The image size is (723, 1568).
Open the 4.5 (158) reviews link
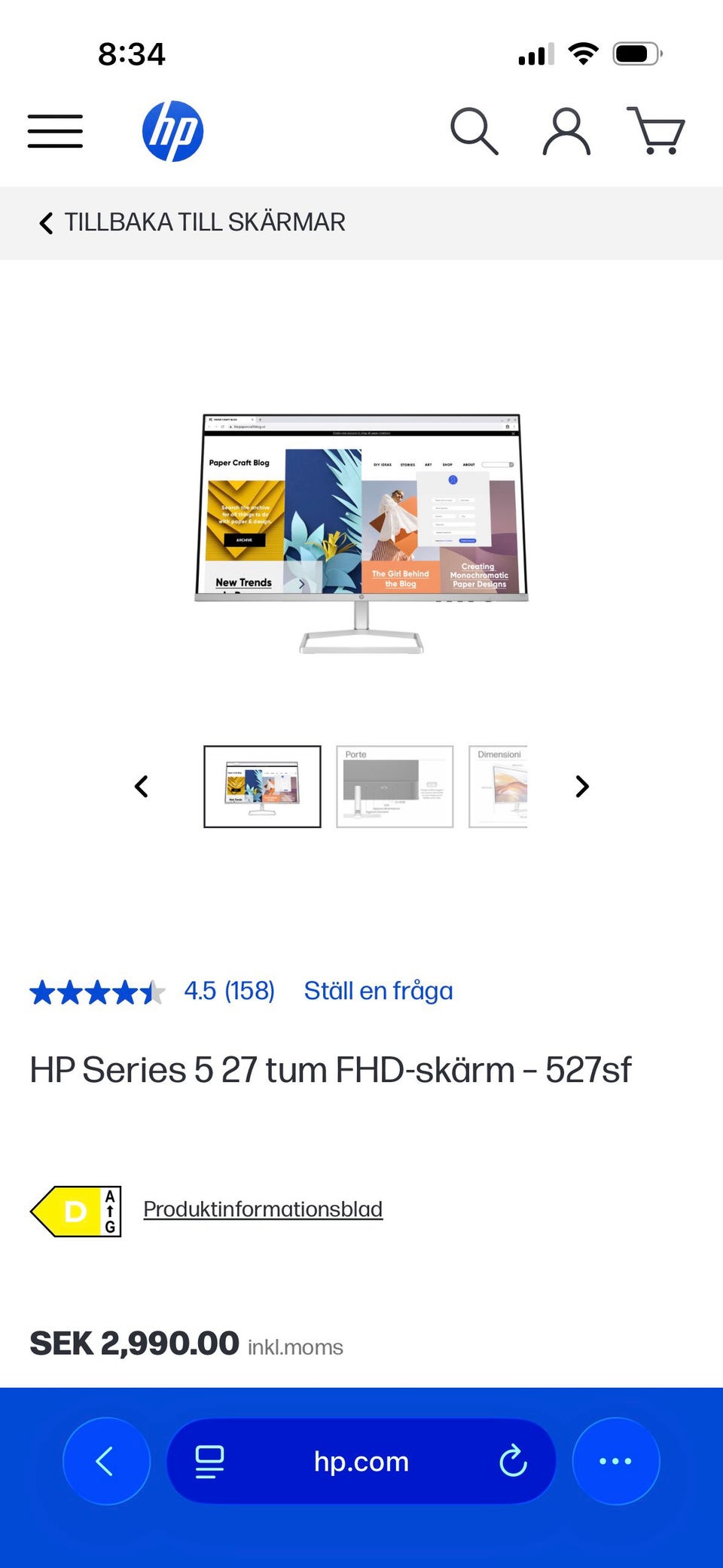[230, 991]
